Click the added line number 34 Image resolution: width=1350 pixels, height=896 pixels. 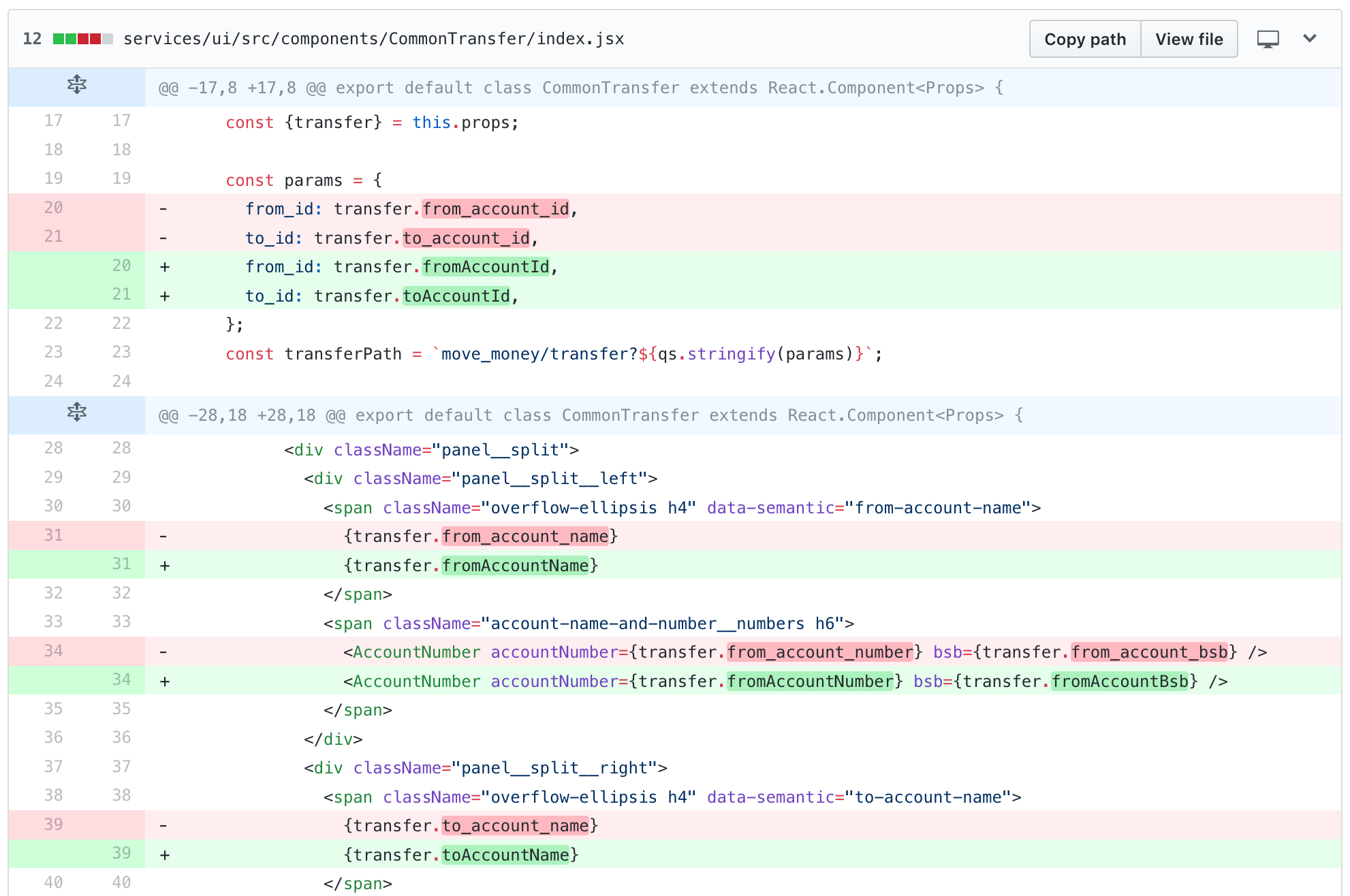pos(121,679)
